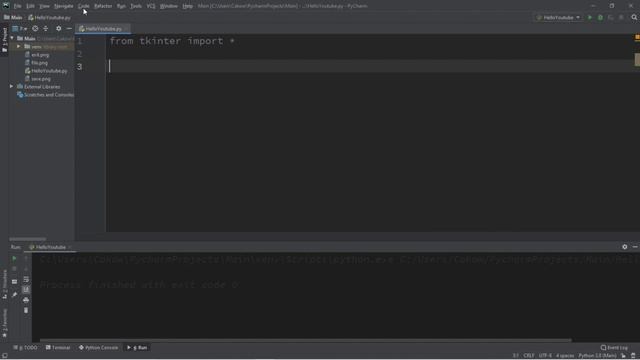Viewport: 640px width, 360px height.
Task: Open Run panel settings gear icon
Action: pos(624,247)
